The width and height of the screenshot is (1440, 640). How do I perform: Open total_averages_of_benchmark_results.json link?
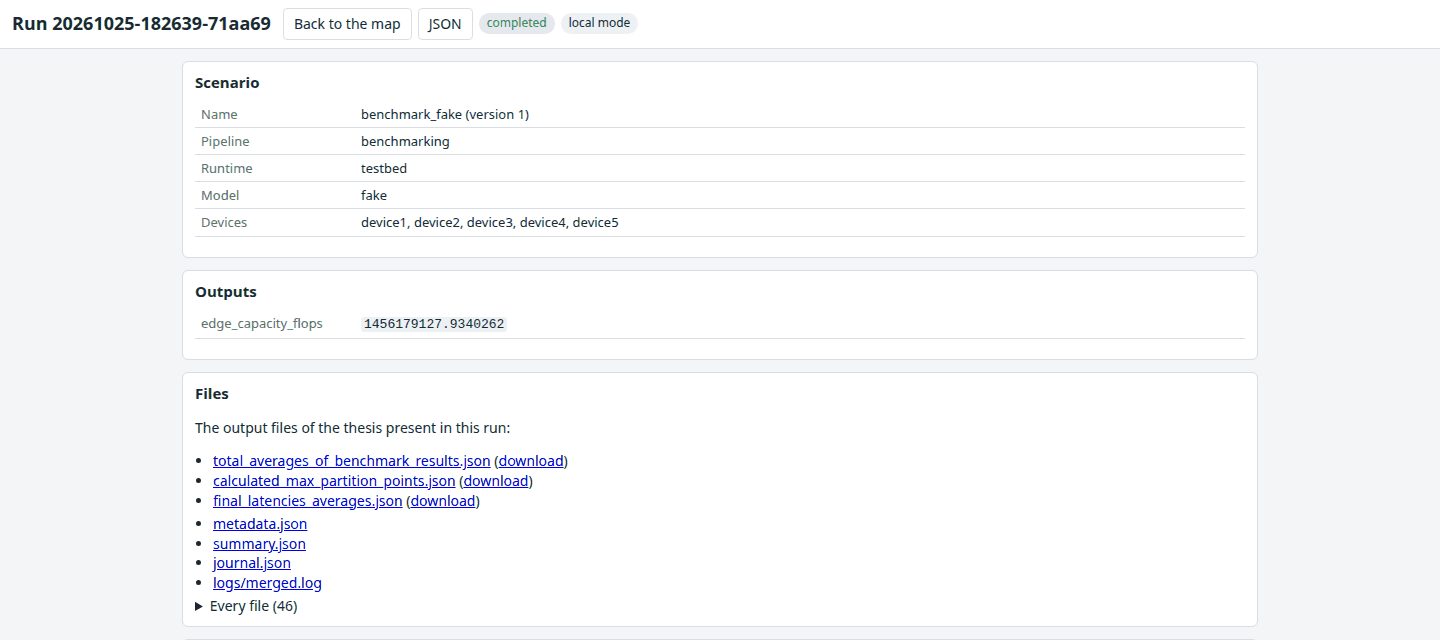point(351,461)
